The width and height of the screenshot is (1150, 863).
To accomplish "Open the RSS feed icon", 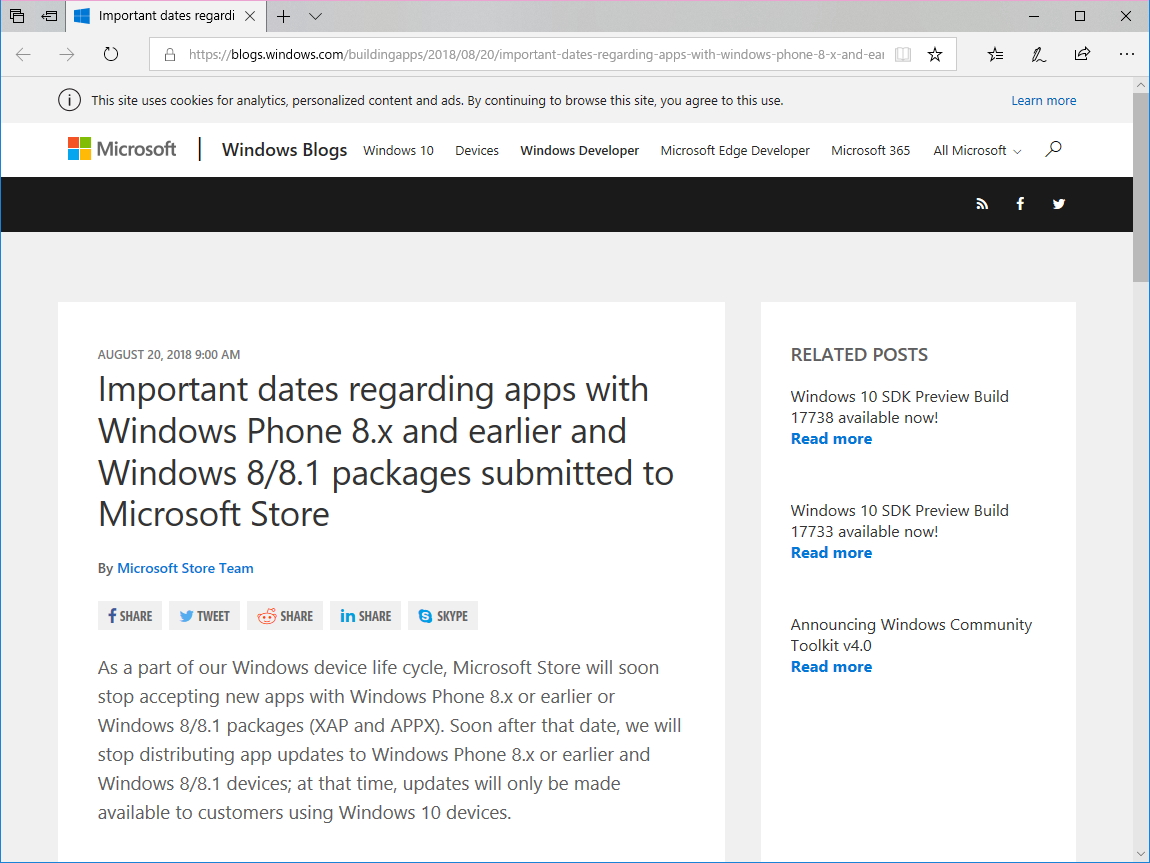I will click(981, 204).
